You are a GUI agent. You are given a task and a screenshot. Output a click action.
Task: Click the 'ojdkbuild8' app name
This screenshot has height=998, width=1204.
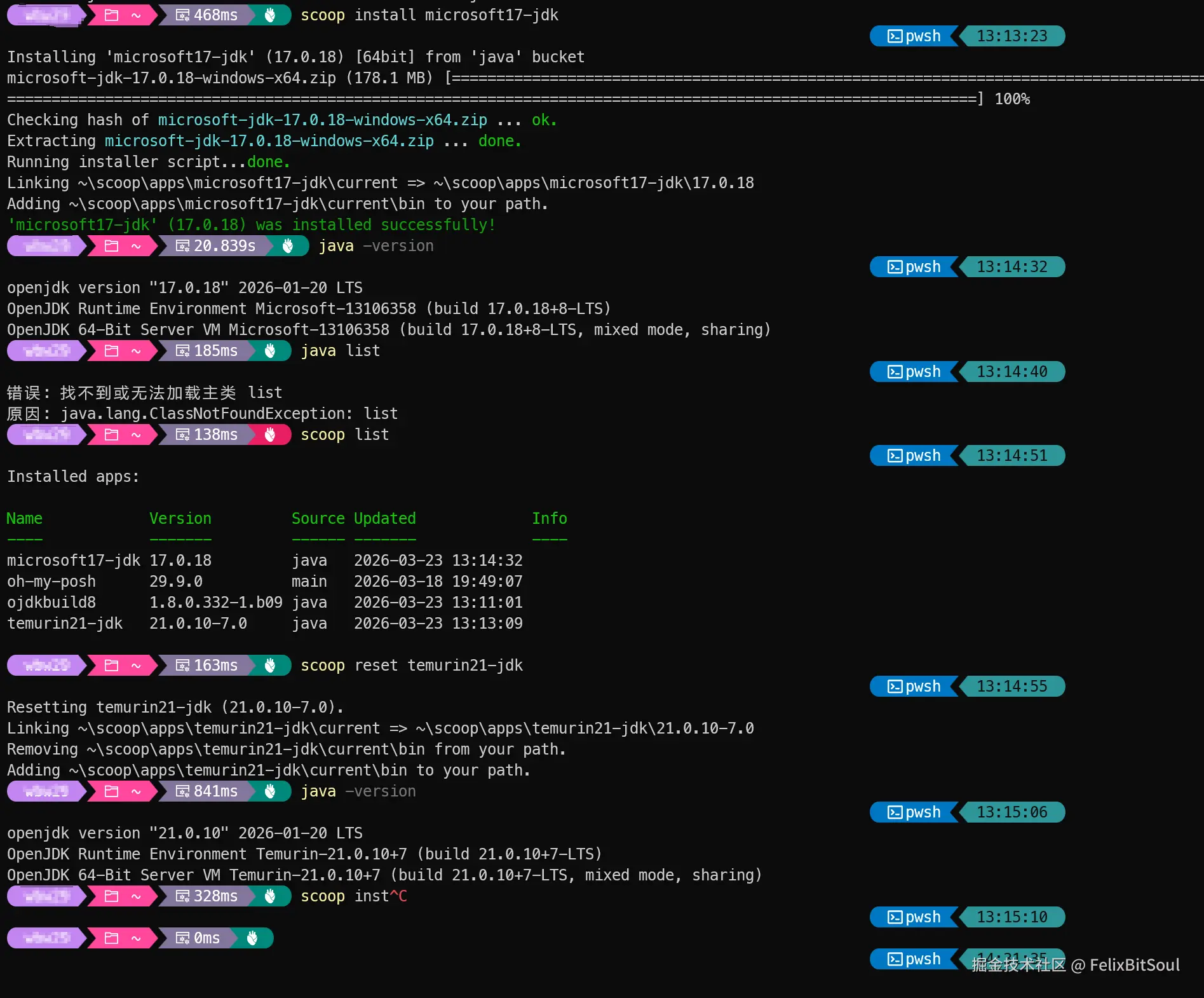51,603
